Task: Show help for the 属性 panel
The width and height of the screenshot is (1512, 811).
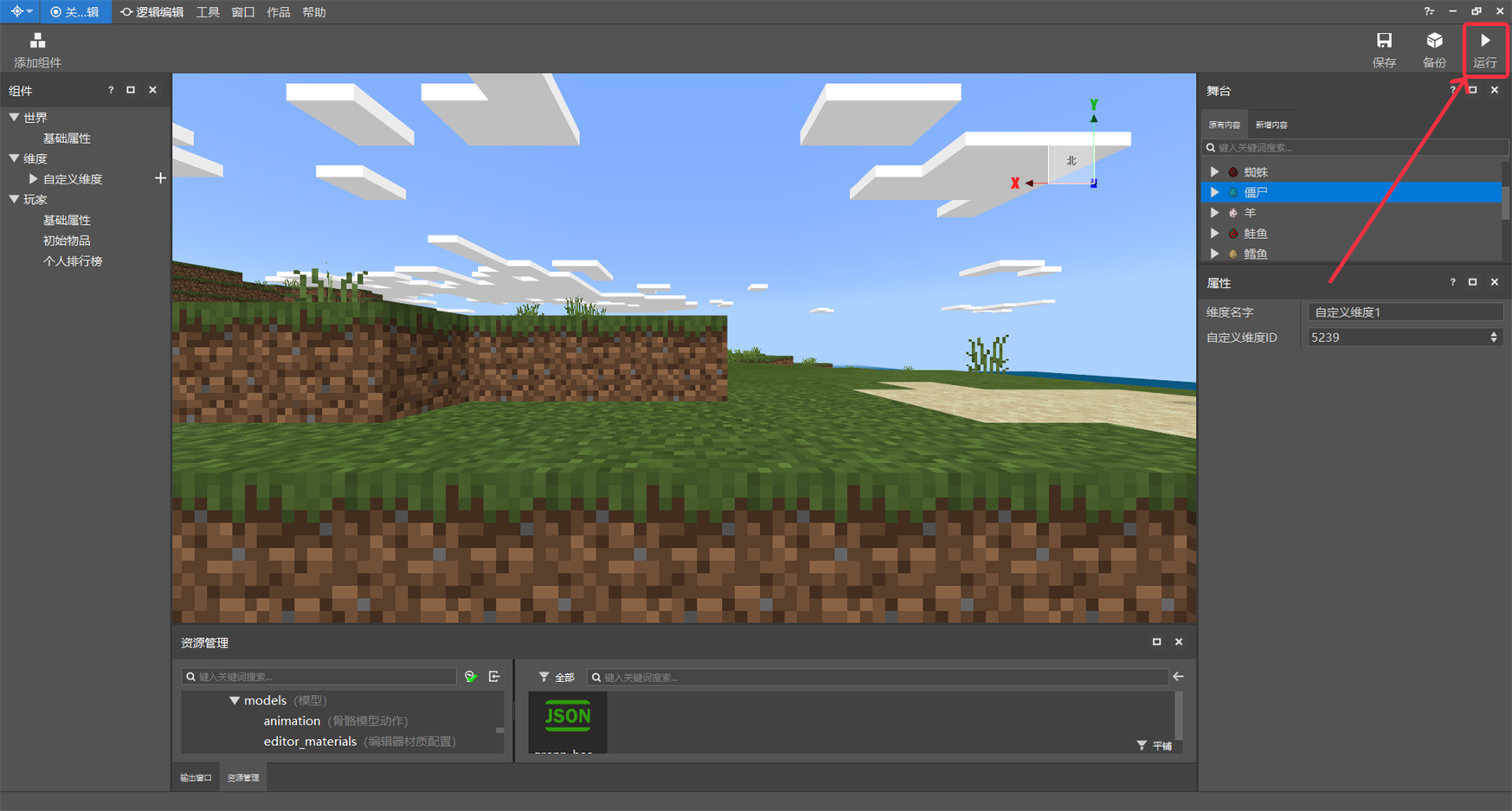Action: pos(1453,282)
